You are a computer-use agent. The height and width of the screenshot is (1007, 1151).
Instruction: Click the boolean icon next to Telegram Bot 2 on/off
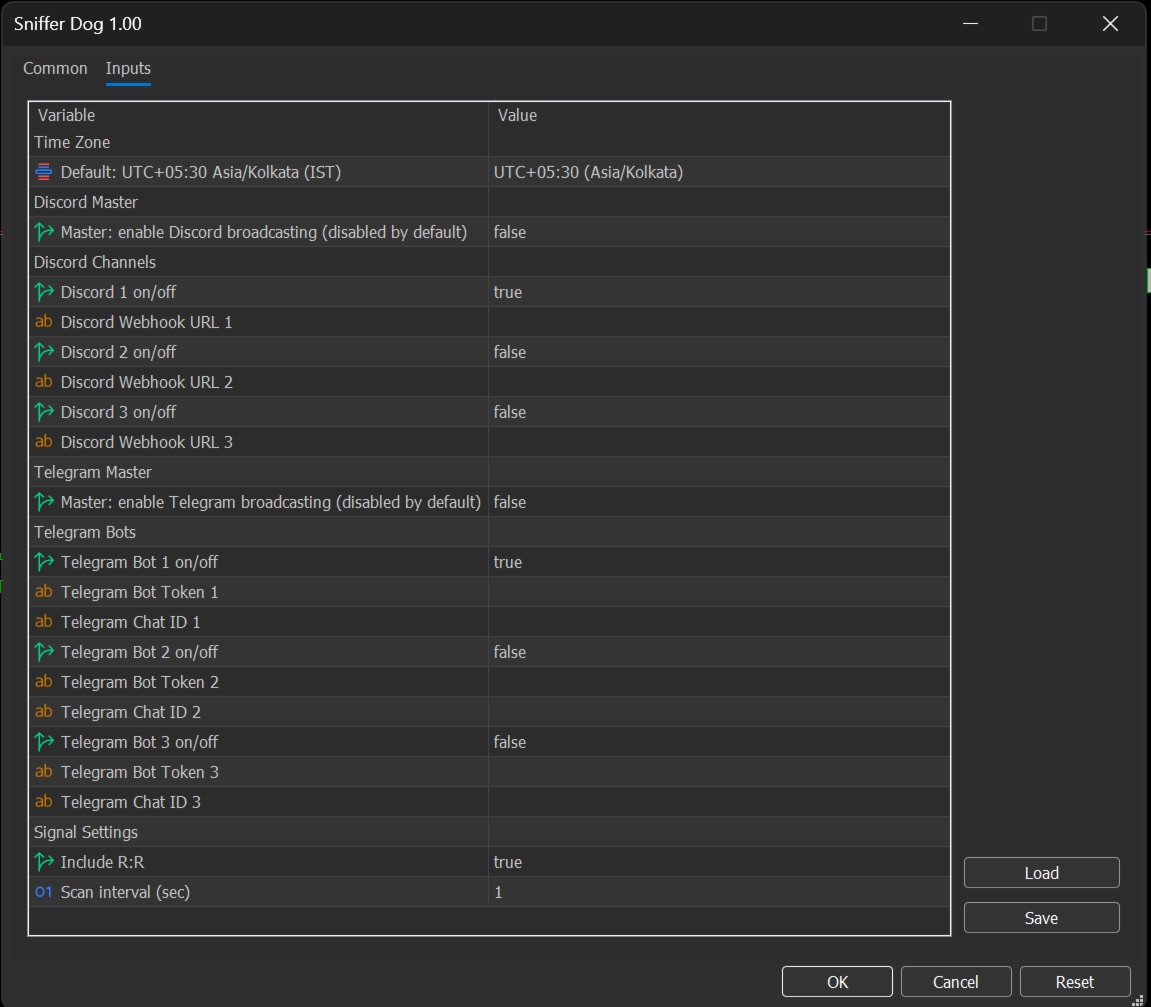tap(44, 652)
